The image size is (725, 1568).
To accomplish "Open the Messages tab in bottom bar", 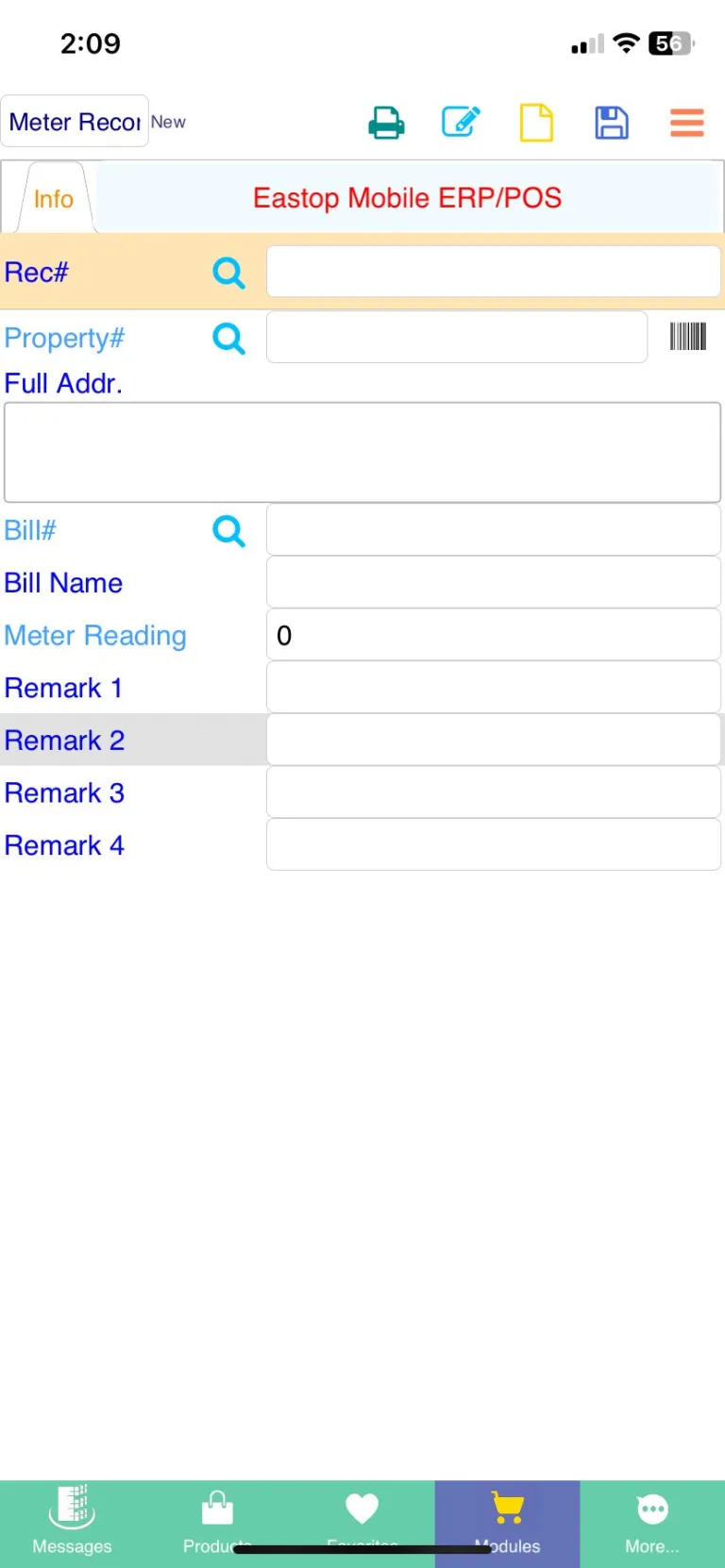I will [72, 1520].
